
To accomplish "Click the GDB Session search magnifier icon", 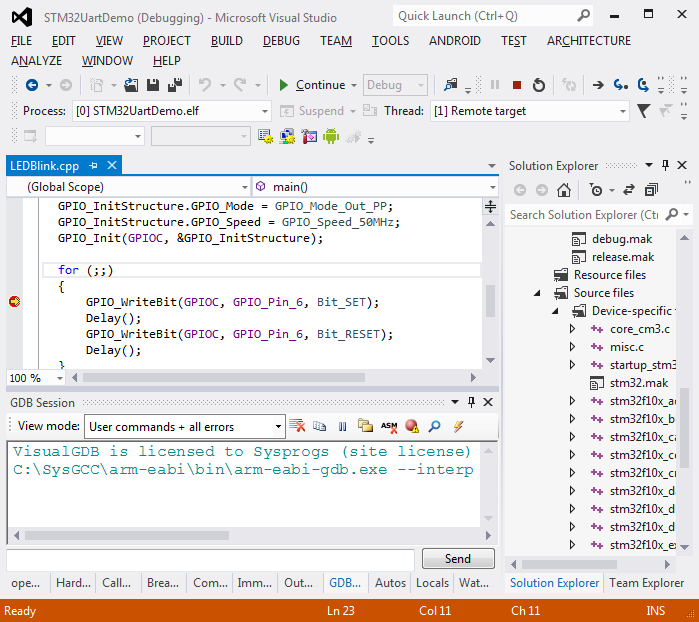I will (x=434, y=426).
